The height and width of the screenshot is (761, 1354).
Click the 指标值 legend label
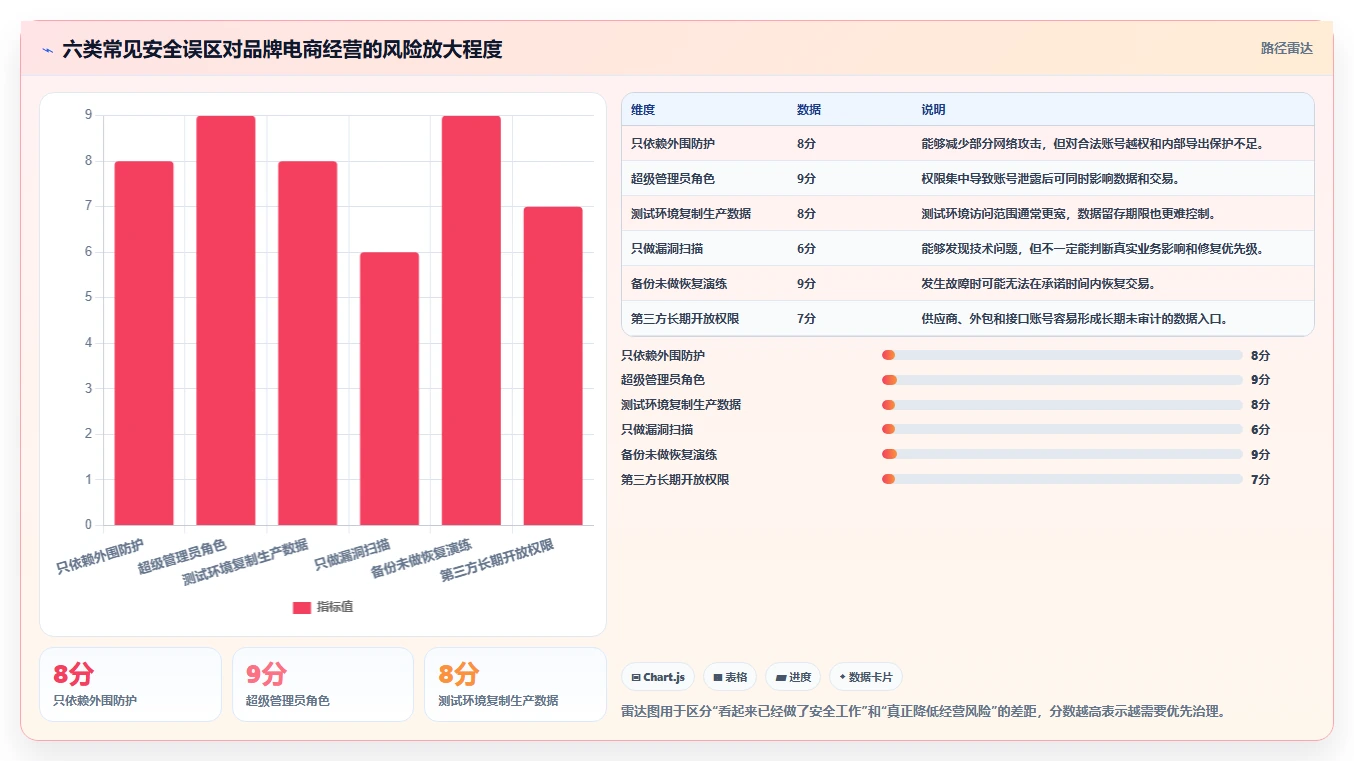coord(335,607)
